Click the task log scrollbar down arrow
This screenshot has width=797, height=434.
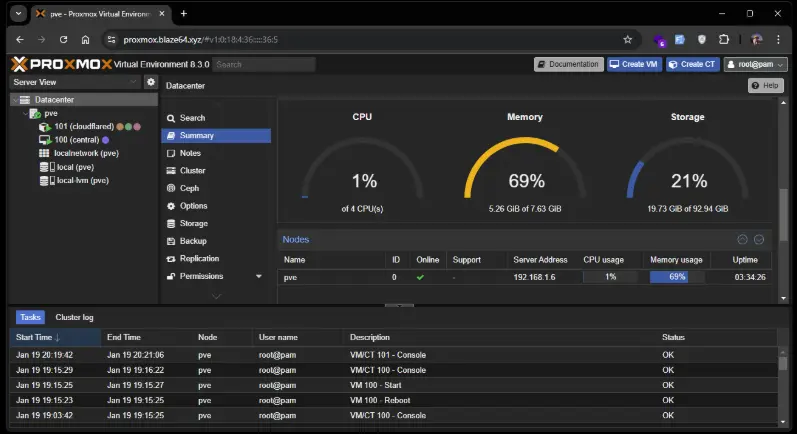783,422
